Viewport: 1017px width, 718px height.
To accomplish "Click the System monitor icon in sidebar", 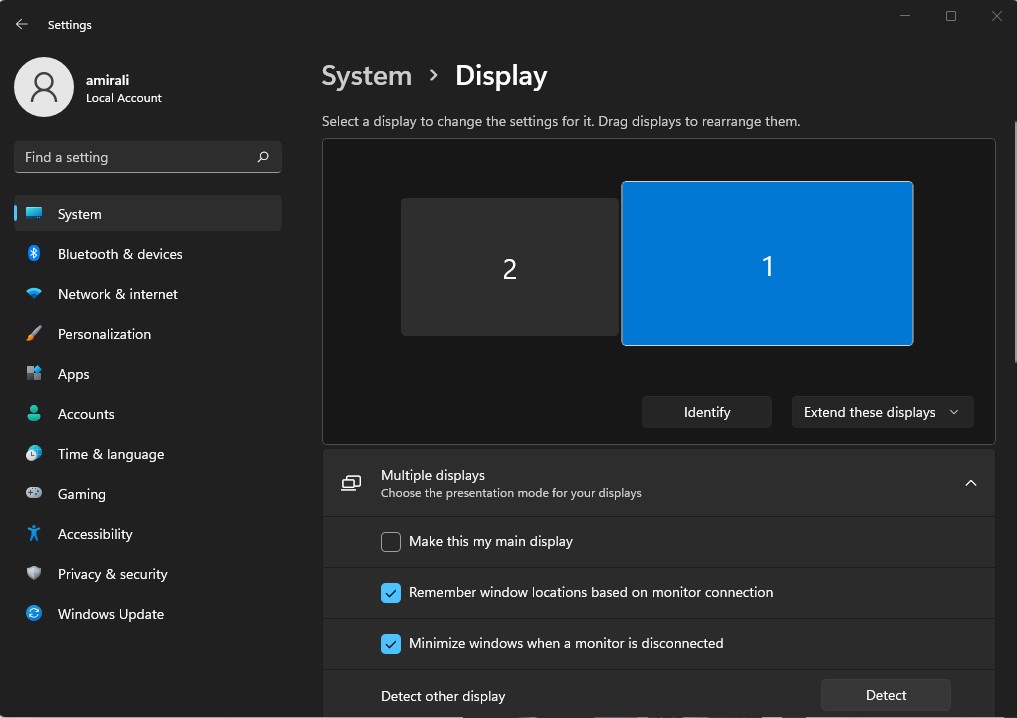I will tap(34, 213).
